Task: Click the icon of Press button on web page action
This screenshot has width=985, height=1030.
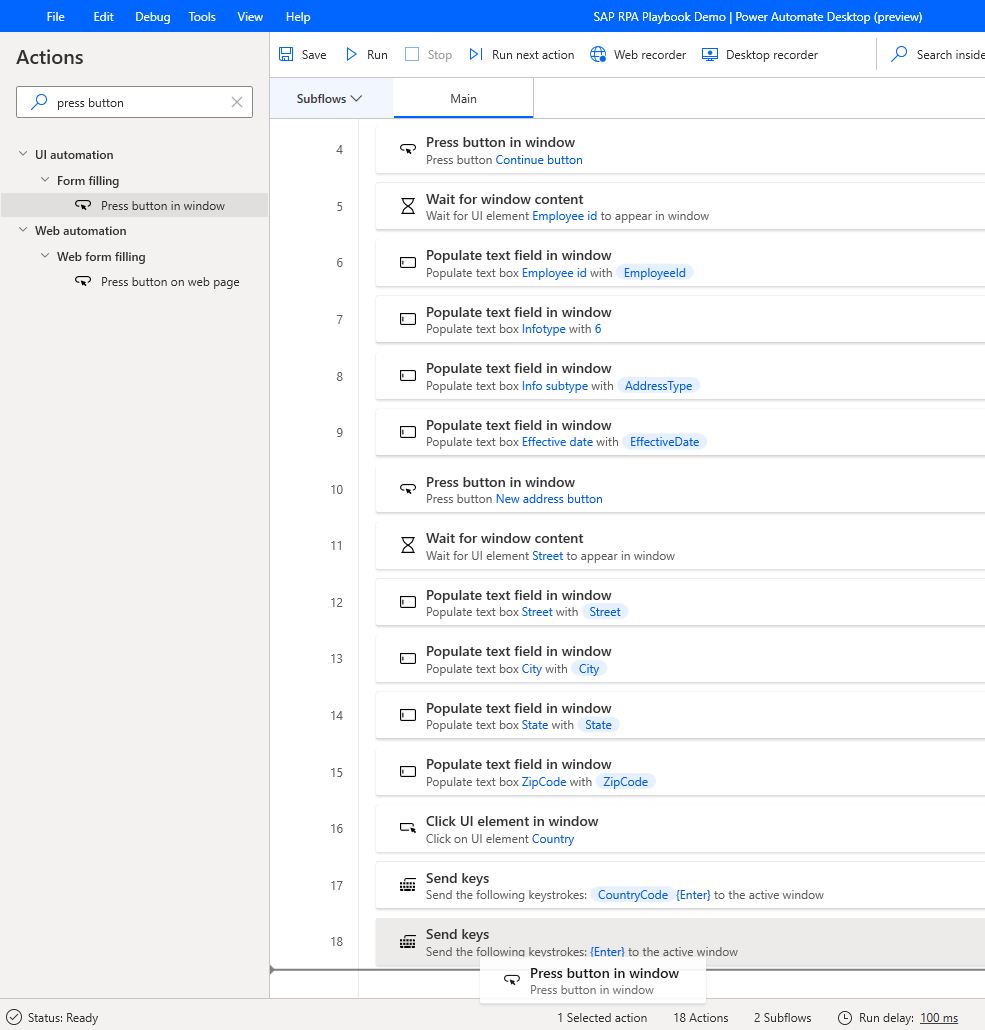Action: click(83, 282)
